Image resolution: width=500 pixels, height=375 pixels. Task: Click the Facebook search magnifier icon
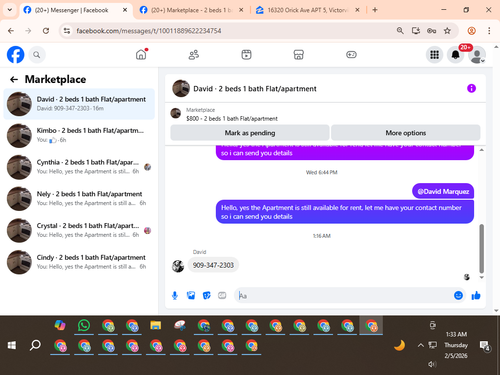pyautogui.click(x=37, y=55)
